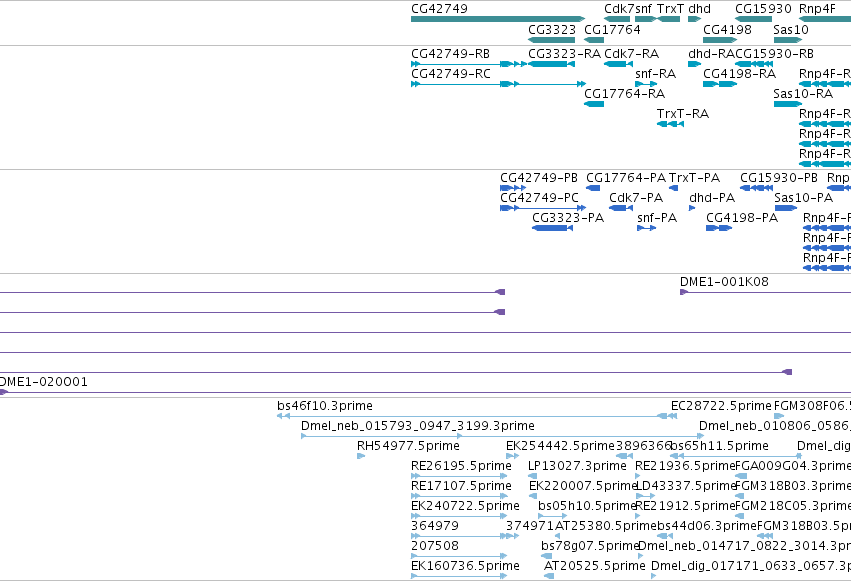Screen dimensions: 851x581
Task: Click the dhd-PA protein feature
Action: [x=692, y=208]
